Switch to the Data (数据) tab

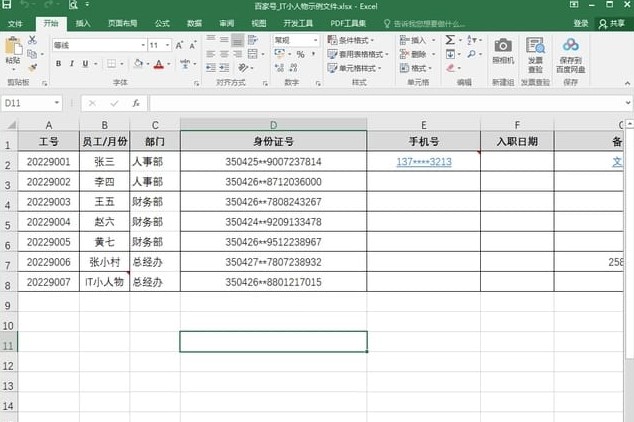194,23
